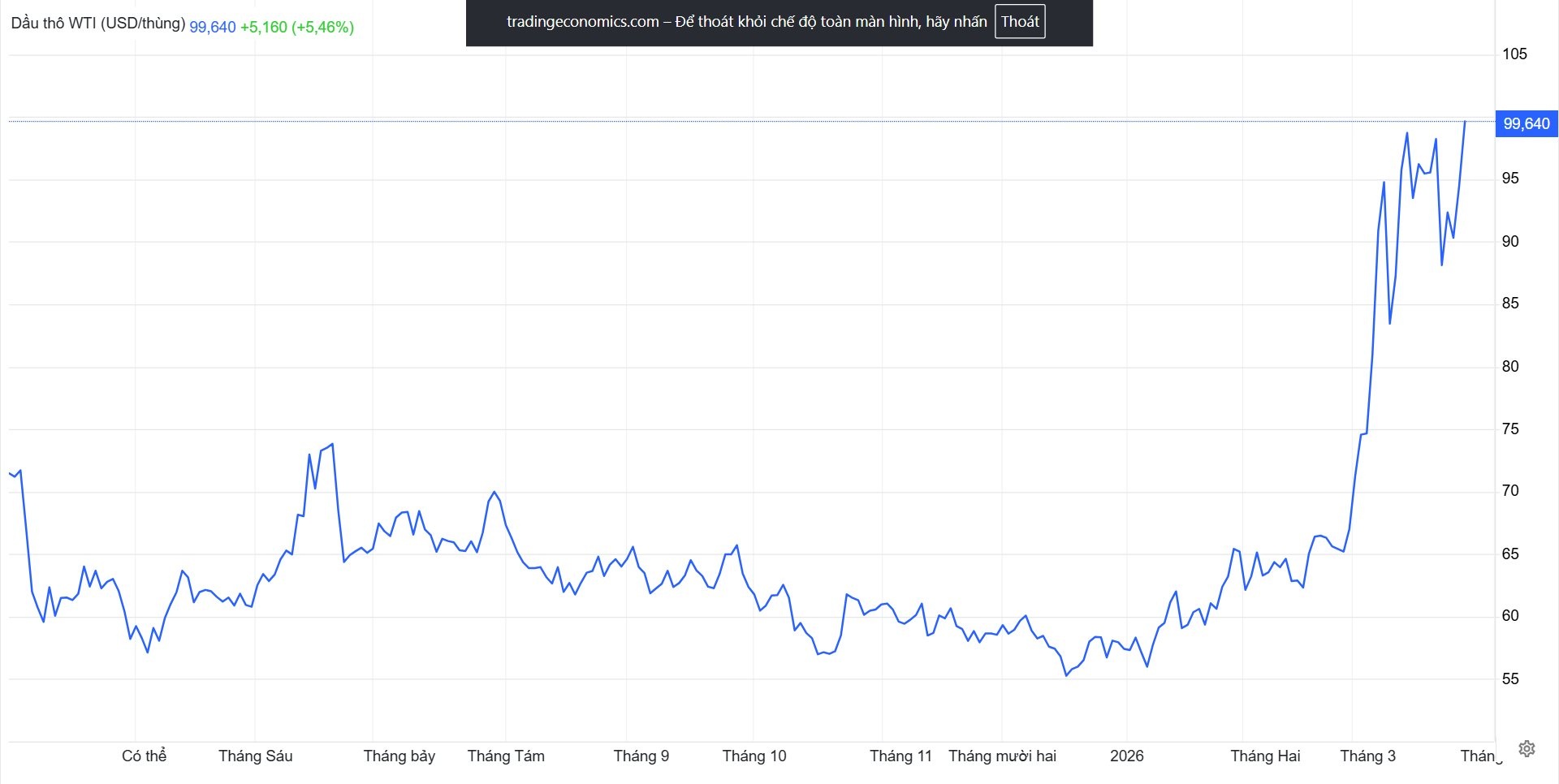
Task: Click the 80 price scale label
Action: click(x=1510, y=367)
